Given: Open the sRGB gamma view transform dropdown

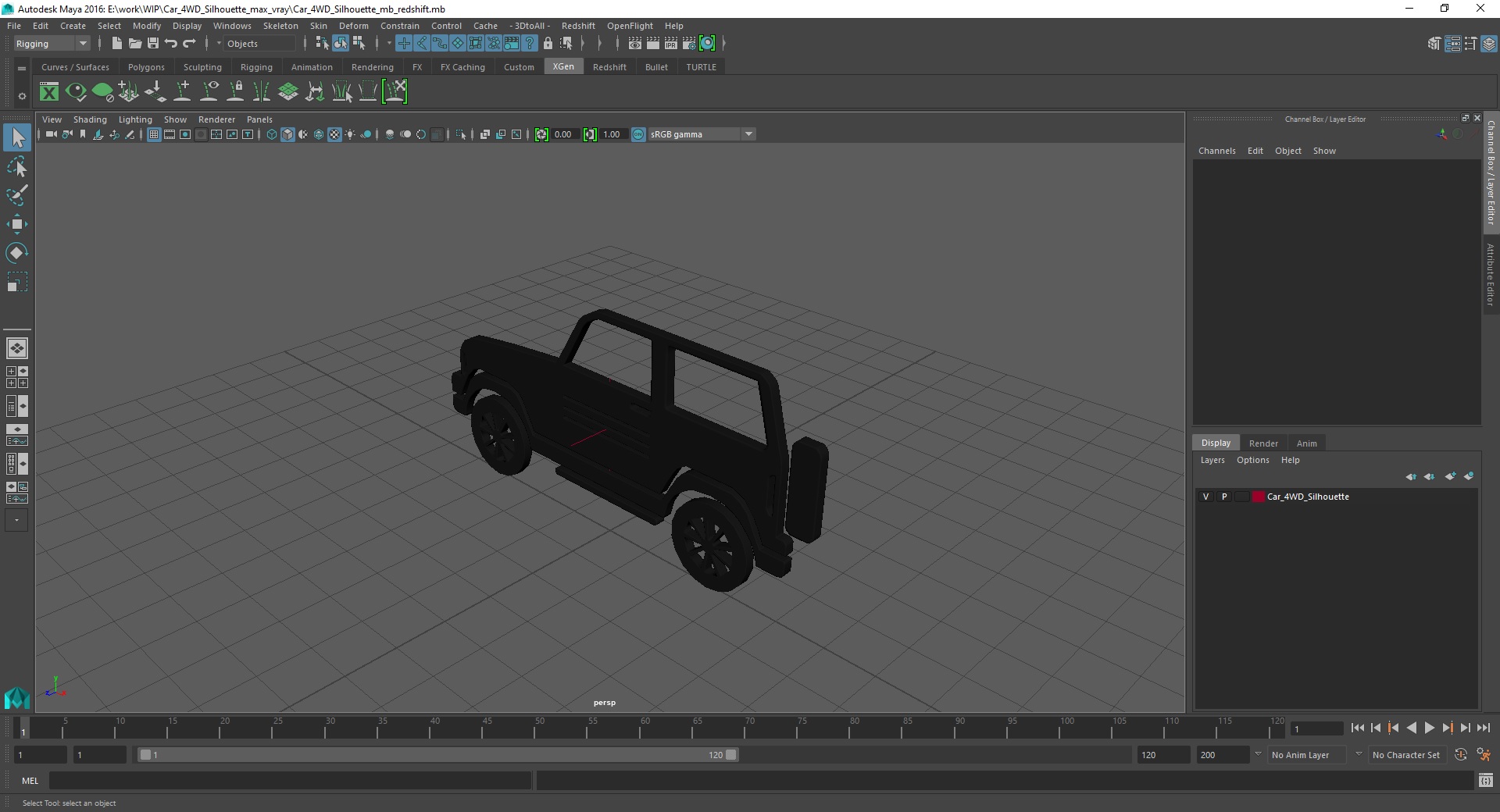Looking at the screenshot, I should [x=702, y=134].
